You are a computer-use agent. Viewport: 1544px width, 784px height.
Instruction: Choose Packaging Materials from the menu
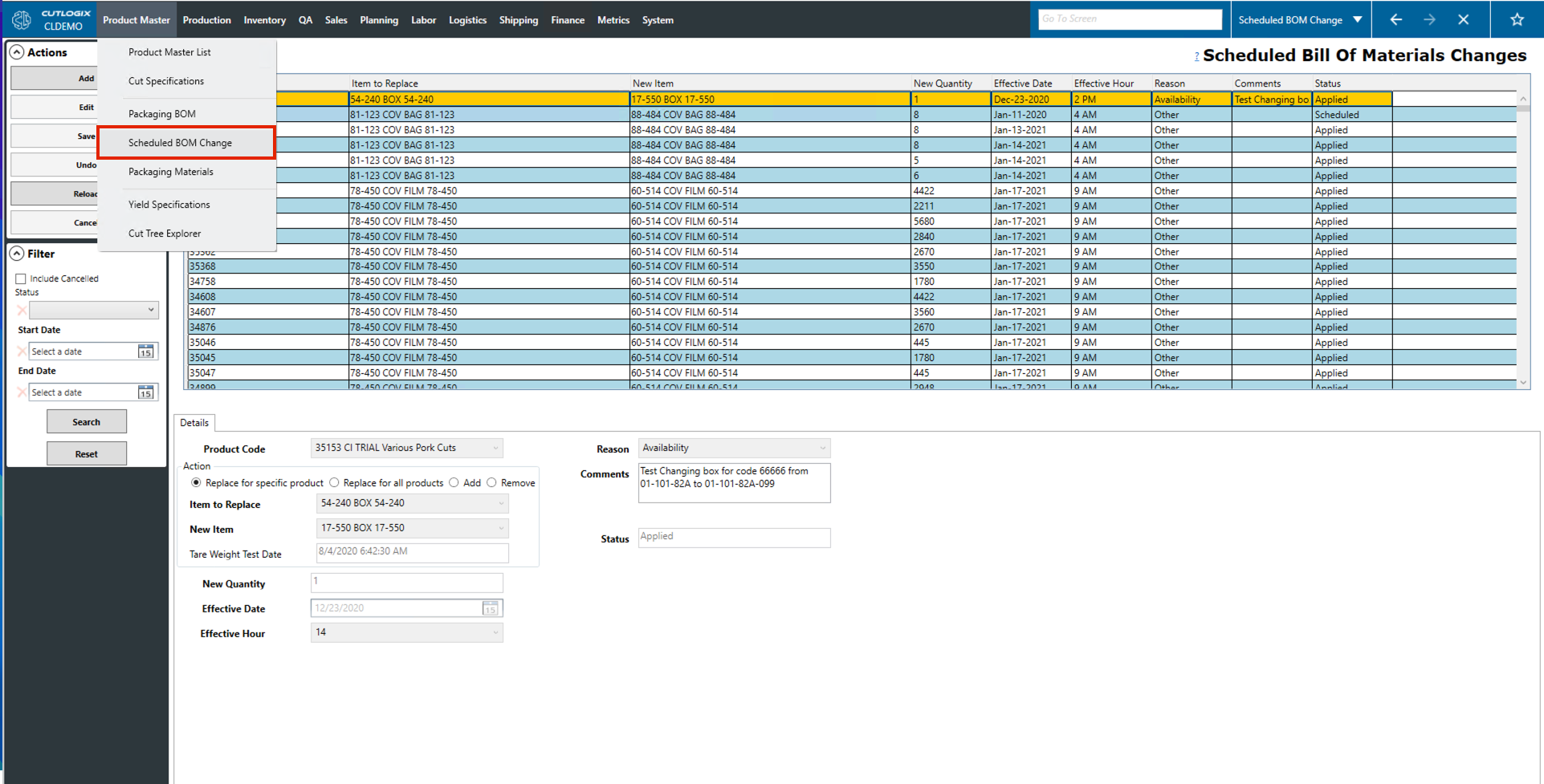click(171, 172)
